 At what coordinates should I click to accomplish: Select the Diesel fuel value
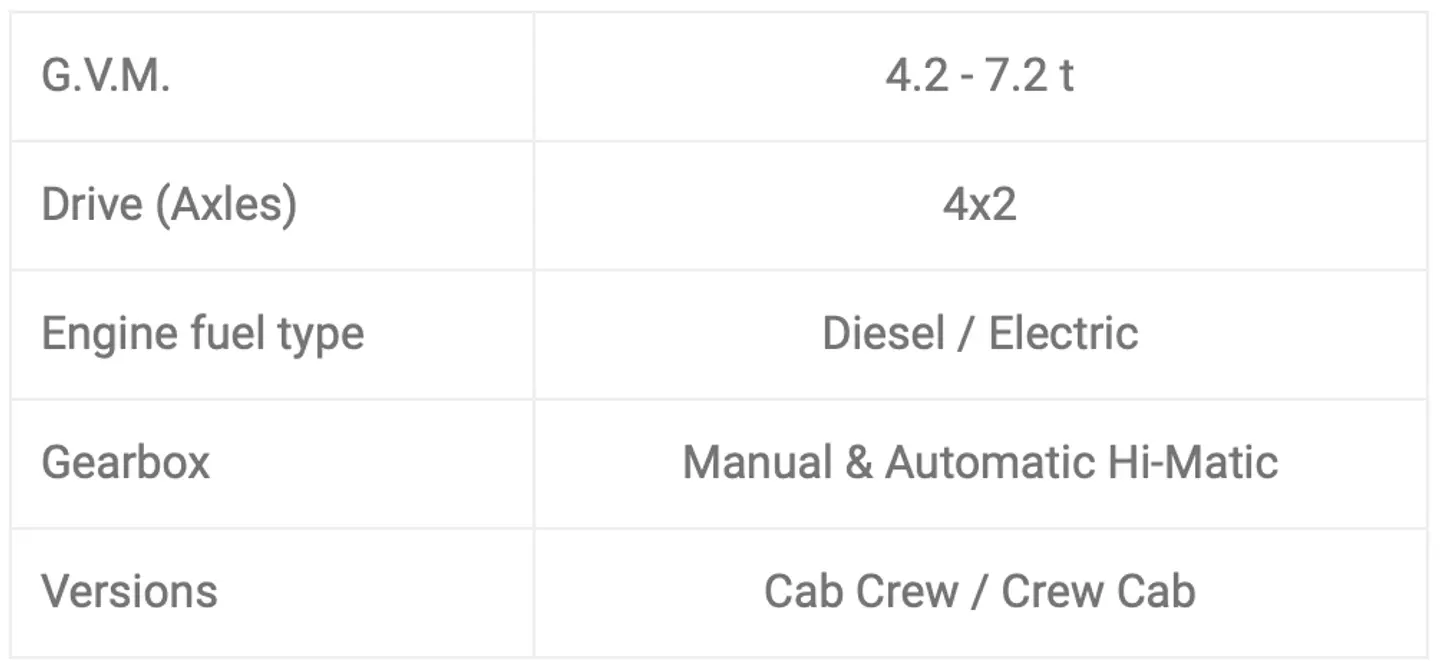[883, 334]
